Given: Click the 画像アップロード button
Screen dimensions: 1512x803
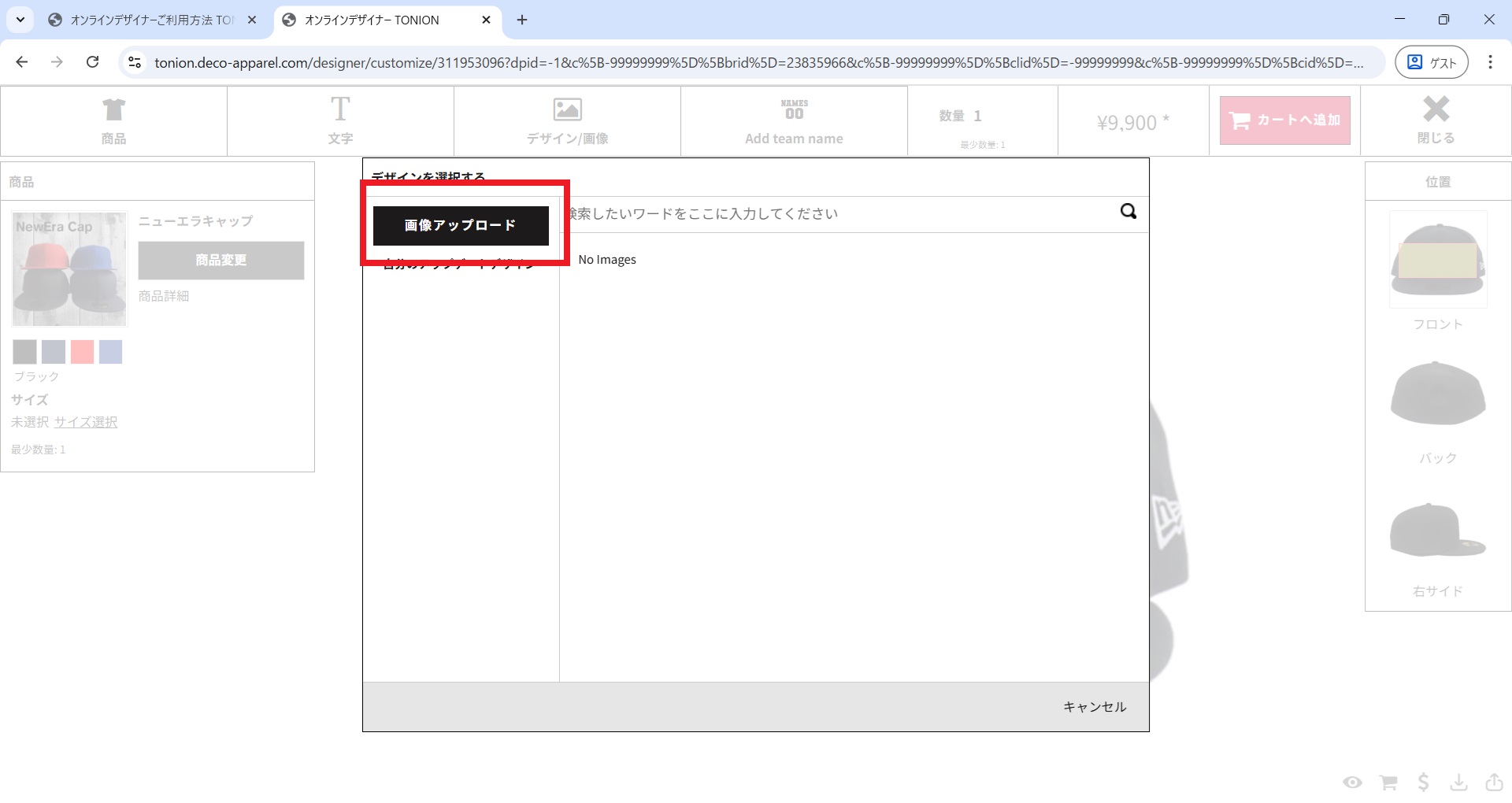Looking at the screenshot, I should click(461, 226).
